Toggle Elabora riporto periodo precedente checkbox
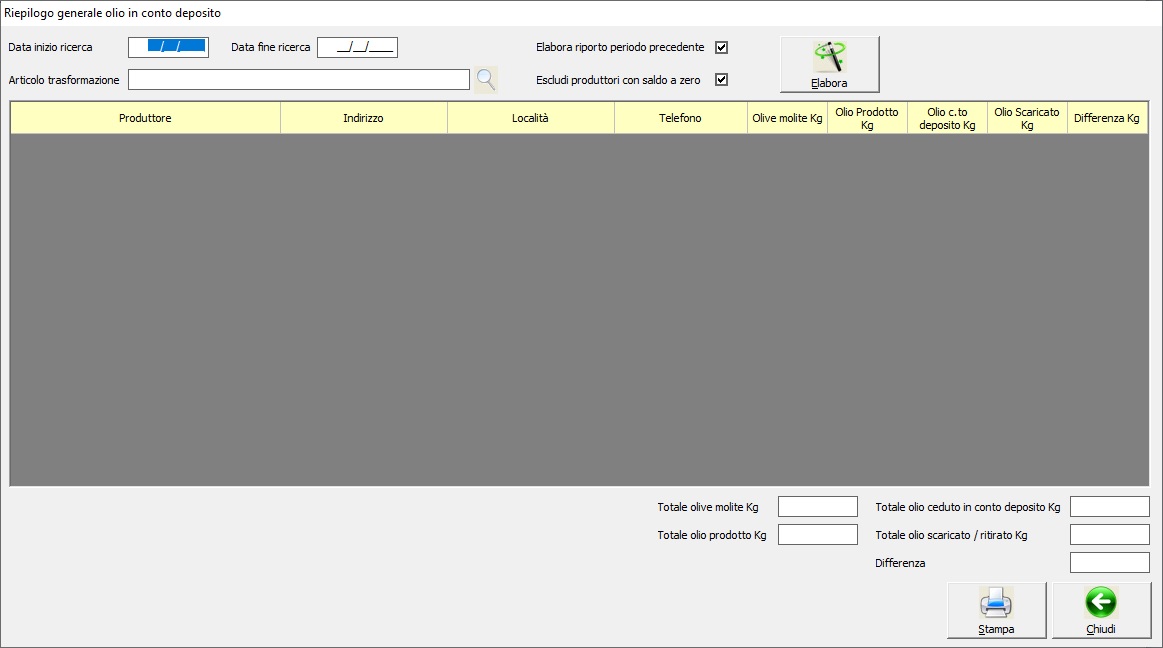This screenshot has width=1163, height=648. (x=721, y=47)
